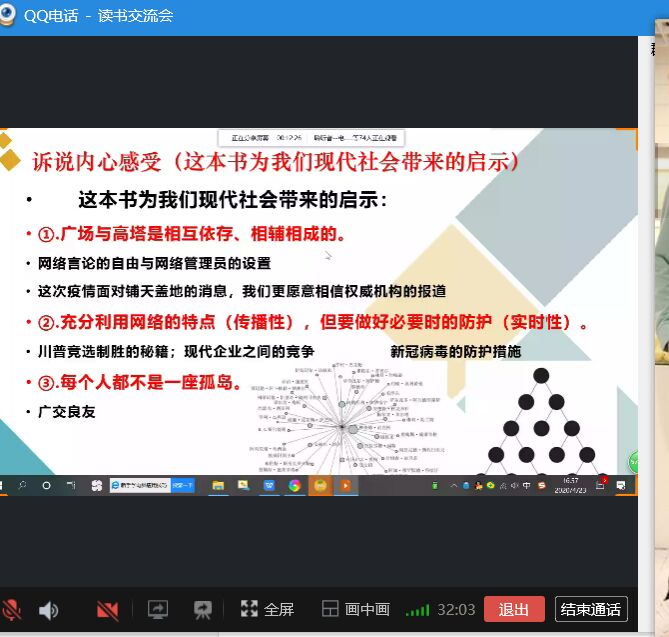The height and width of the screenshot is (637, 669).
Task: Click the clock showing 16:37 in taskbar
Action: (x=571, y=485)
